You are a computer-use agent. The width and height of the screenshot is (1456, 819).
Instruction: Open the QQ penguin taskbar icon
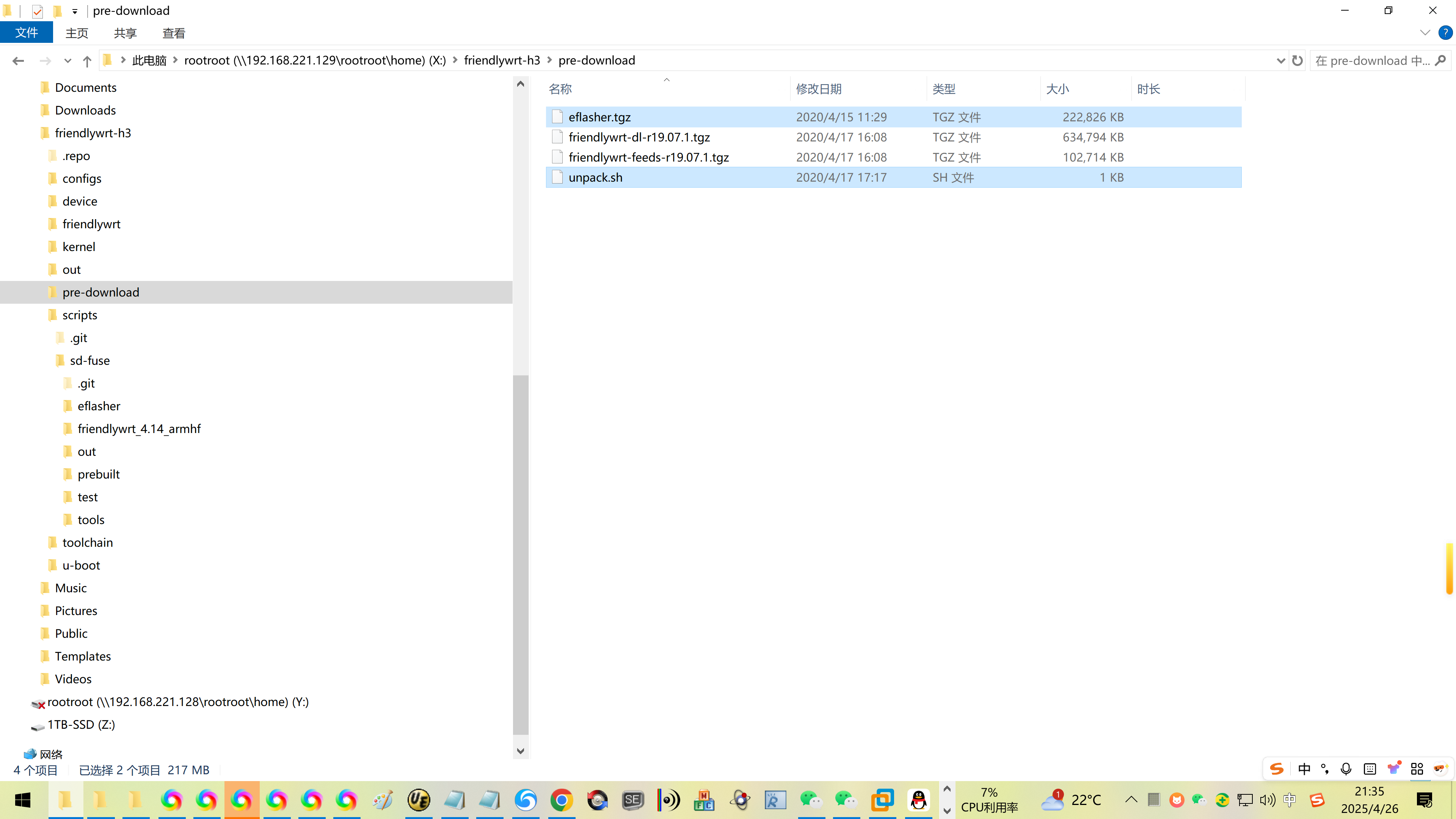pyautogui.click(x=918, y=800)
